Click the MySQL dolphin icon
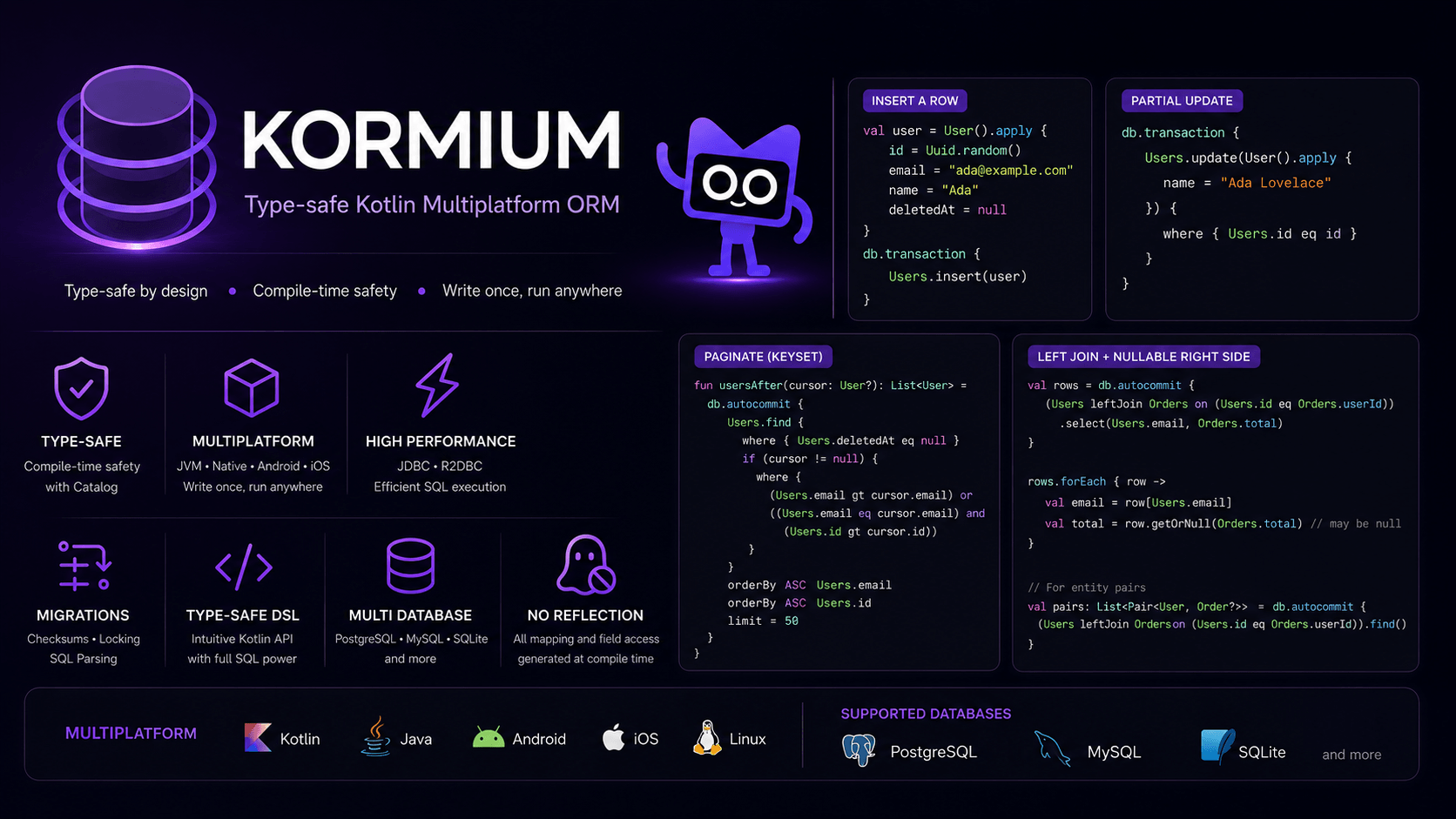The image size is (1456, 819). coord(1052,749)
